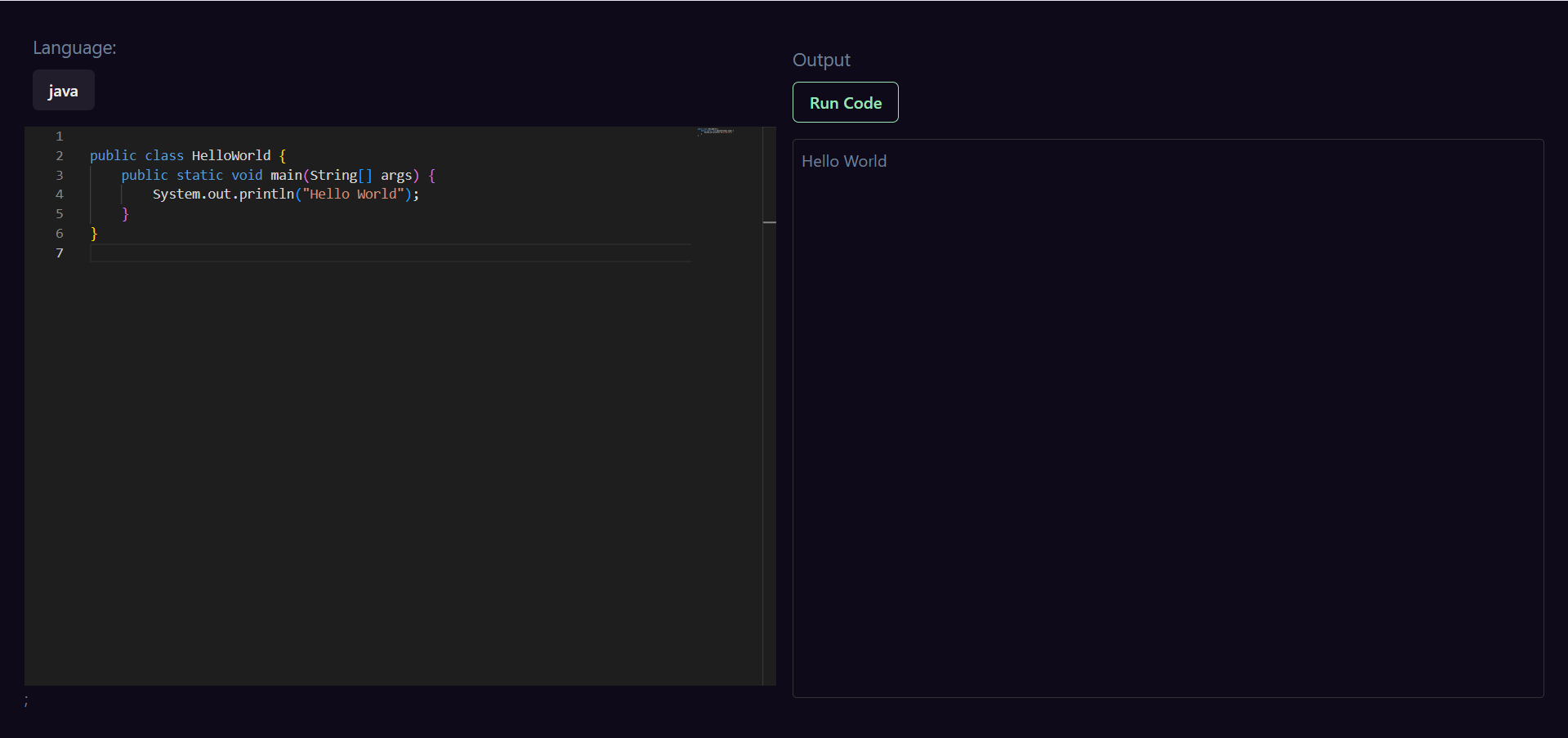Click the HelloWorld class name in code
This screenshot has width=1568, height=738.
pyautogui.click(x=230, y=156)
